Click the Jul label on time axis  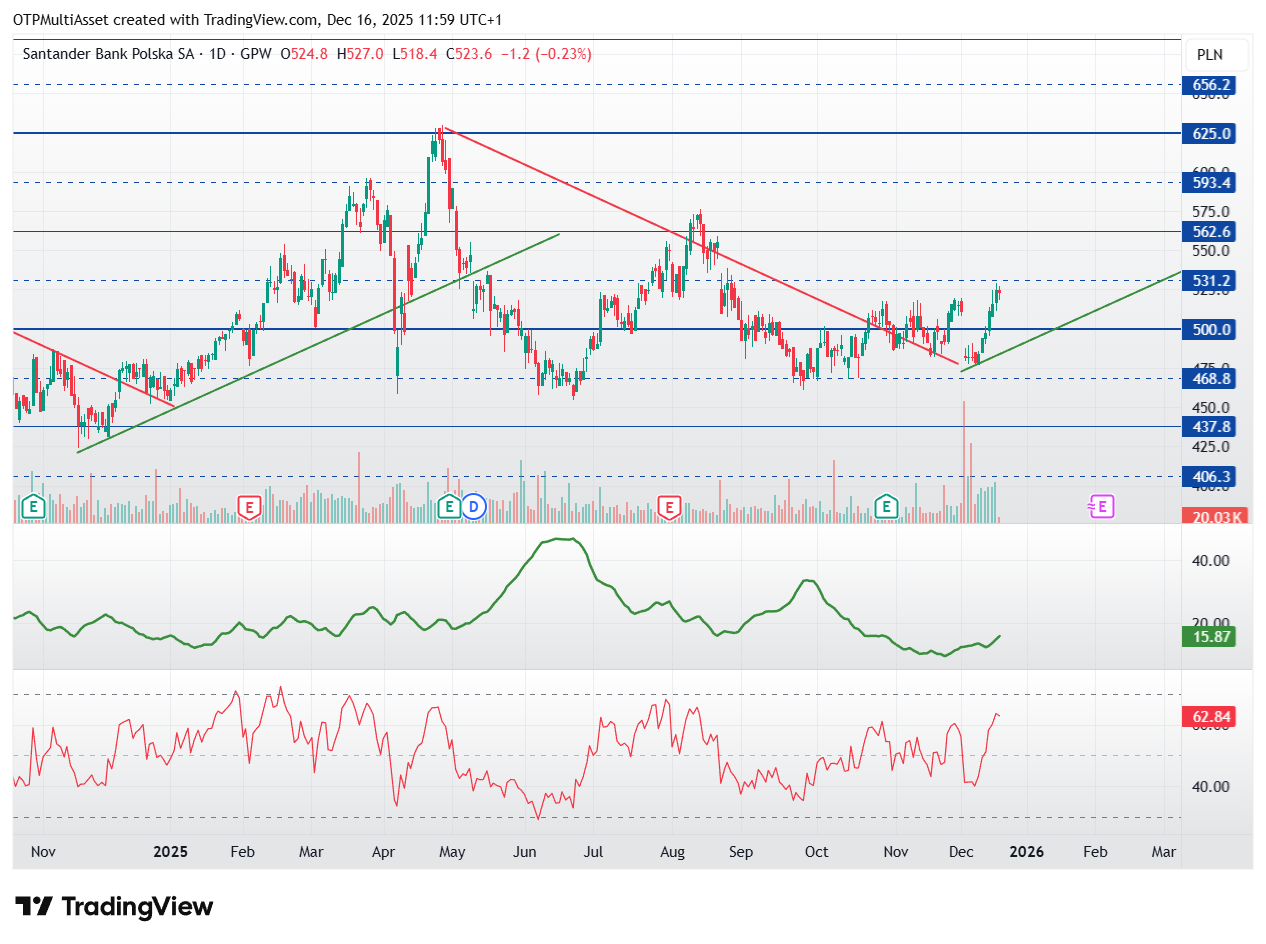click(x=592, y=852)
